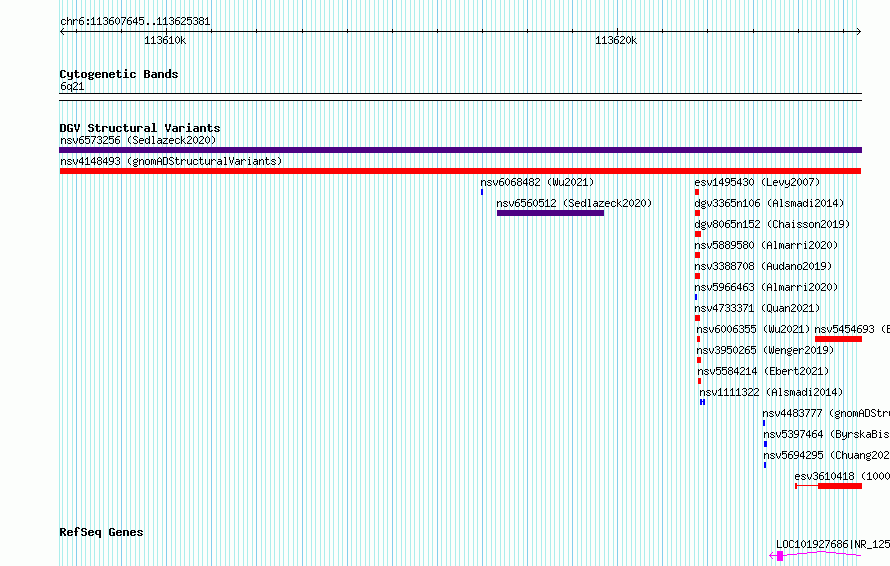
Task: Click the Cytogenetic Bands track title
Action: pyautogui.click(x=119, y=74)
